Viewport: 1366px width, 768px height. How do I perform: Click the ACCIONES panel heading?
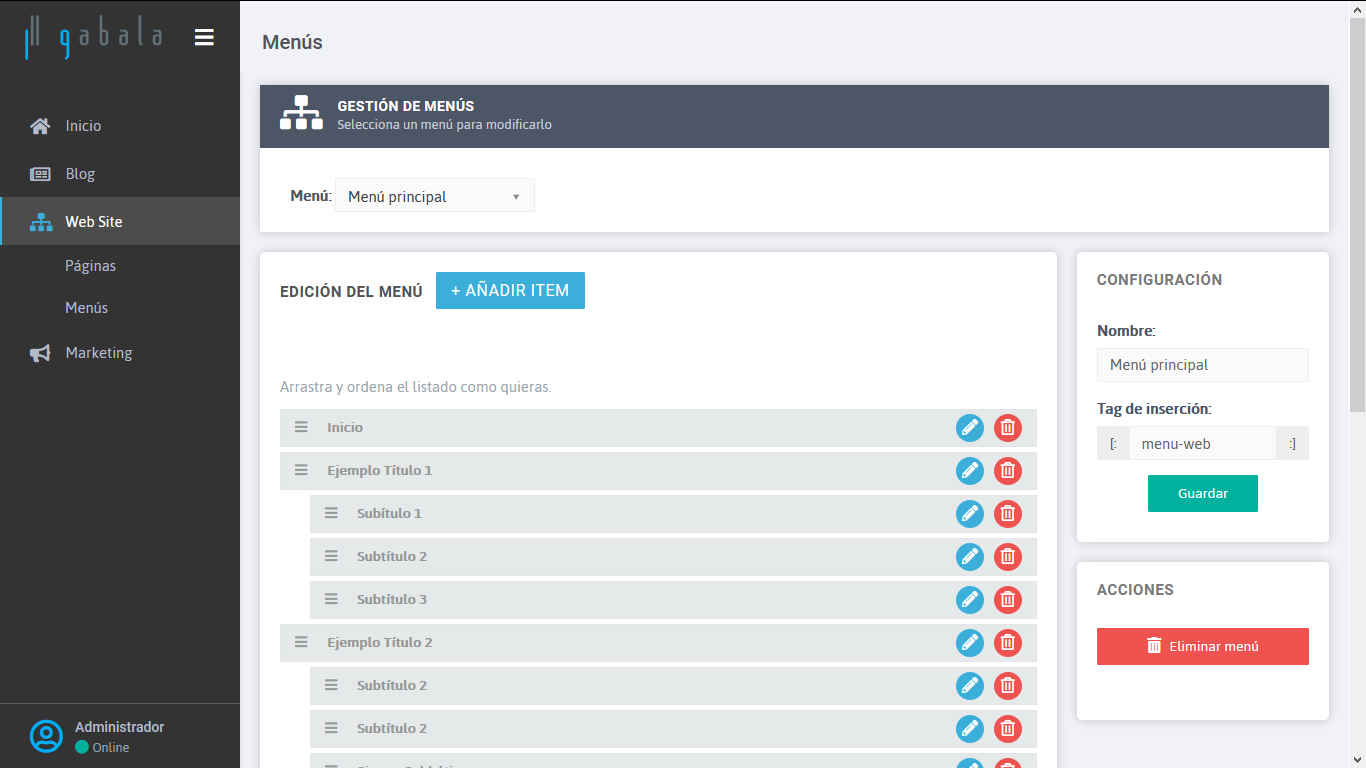point(1136,590)
